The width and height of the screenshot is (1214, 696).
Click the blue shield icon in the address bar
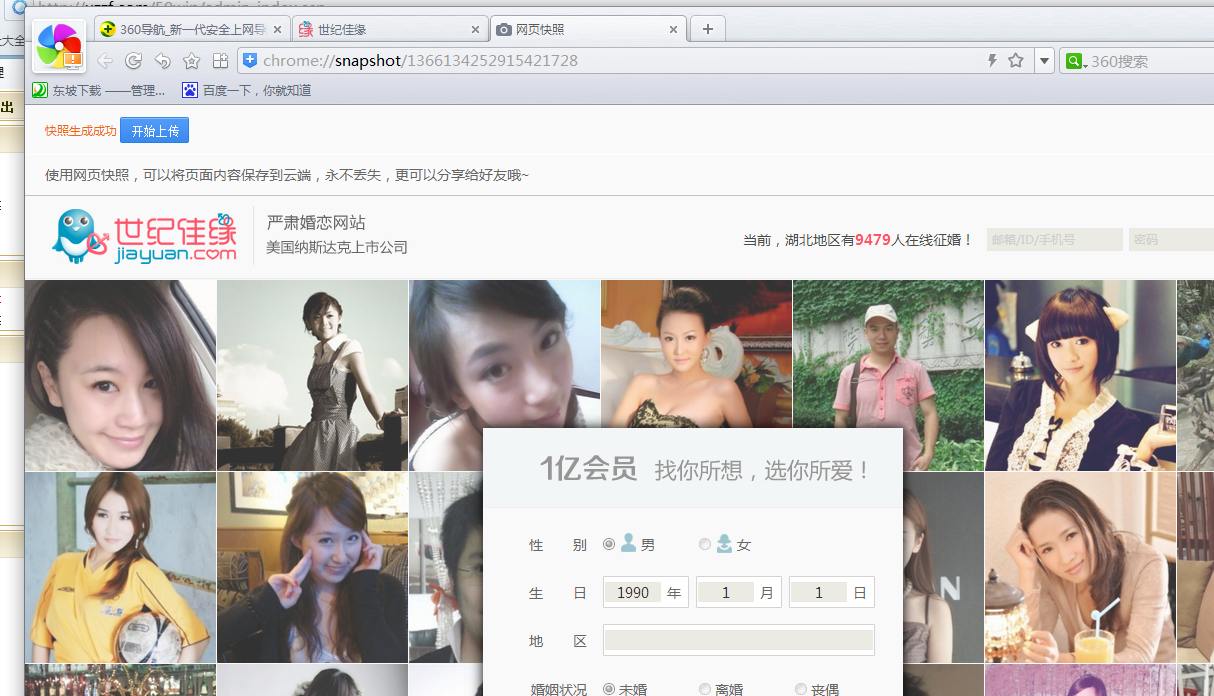250,61
